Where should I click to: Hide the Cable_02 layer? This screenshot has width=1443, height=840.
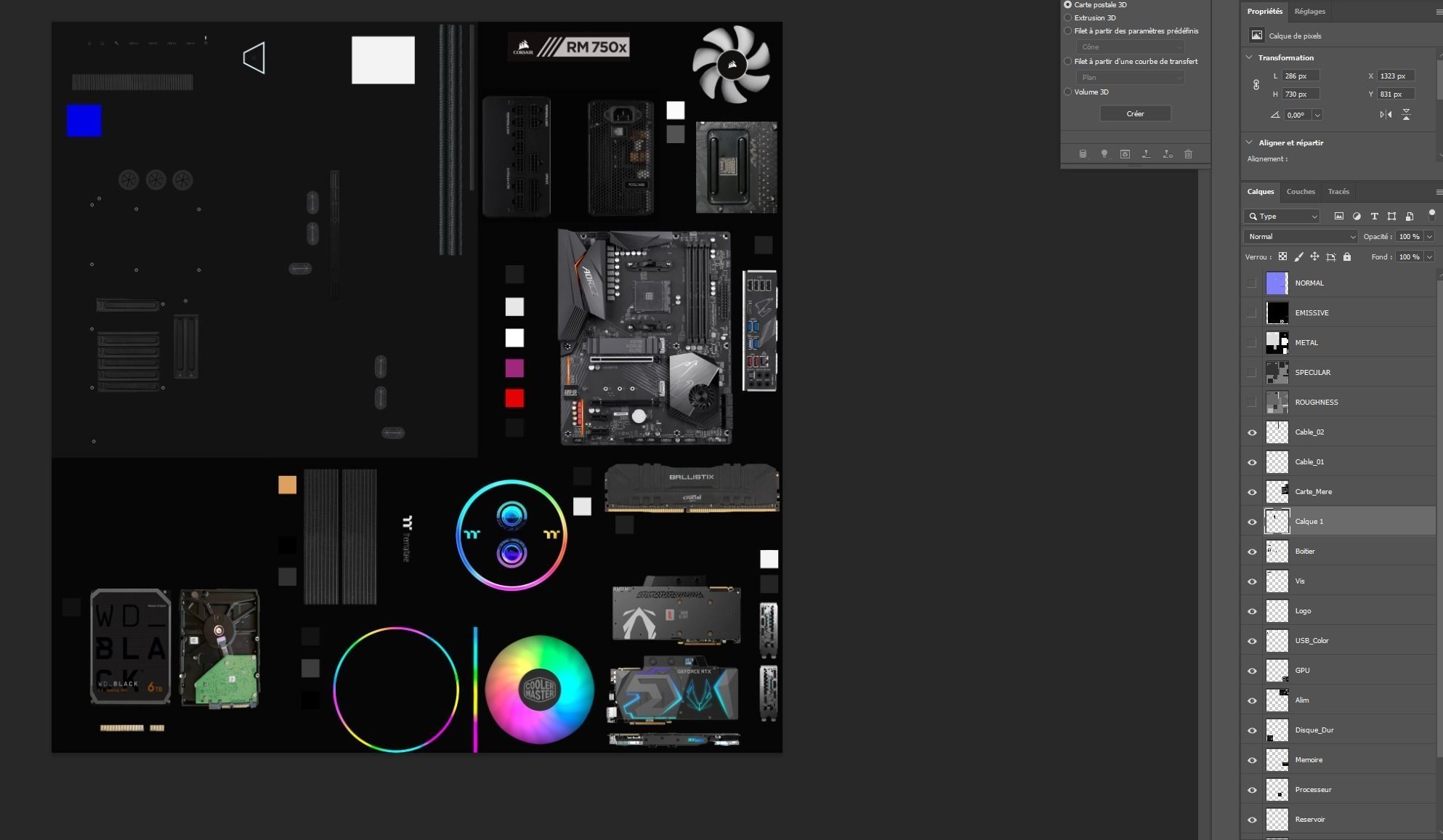click(x=1252, y=432)
